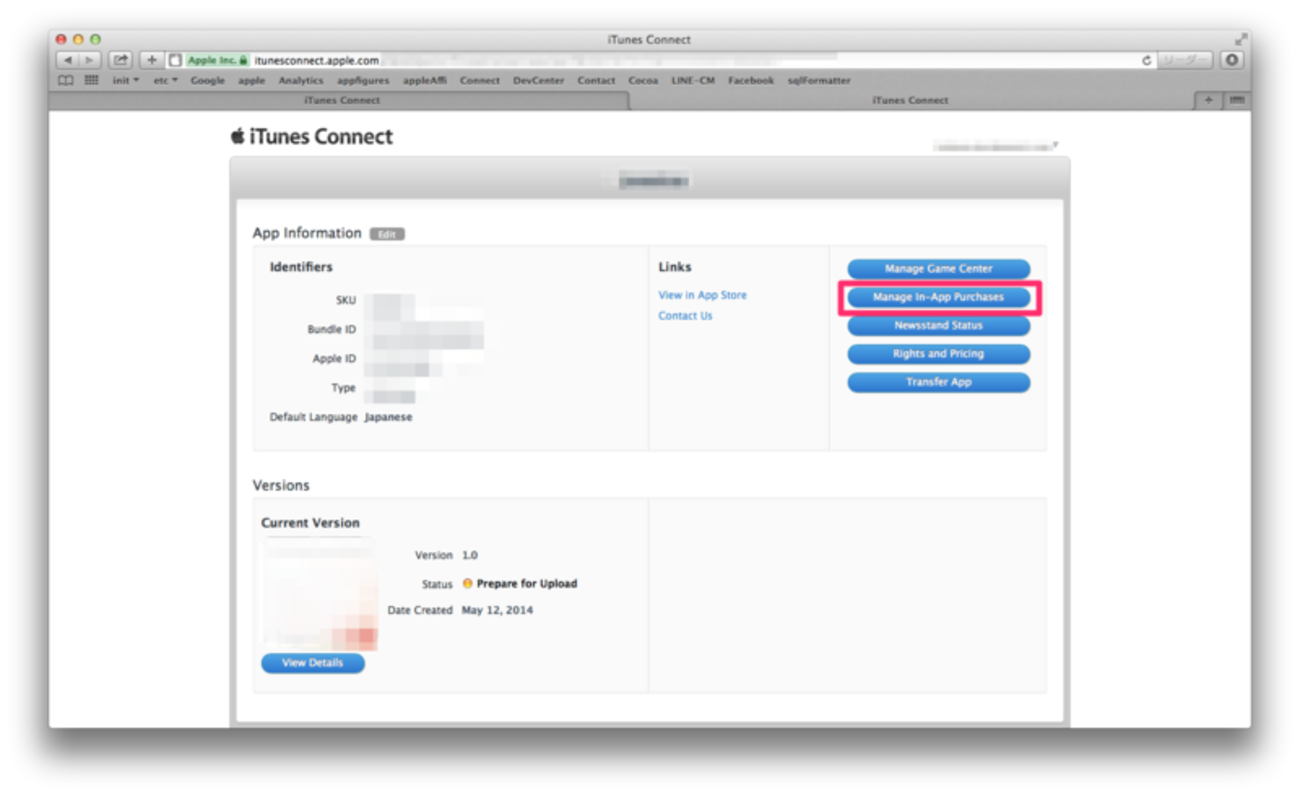1300x796 pixels.
Task: Open the appleAffi bookmark
Action: pos(425,80)
